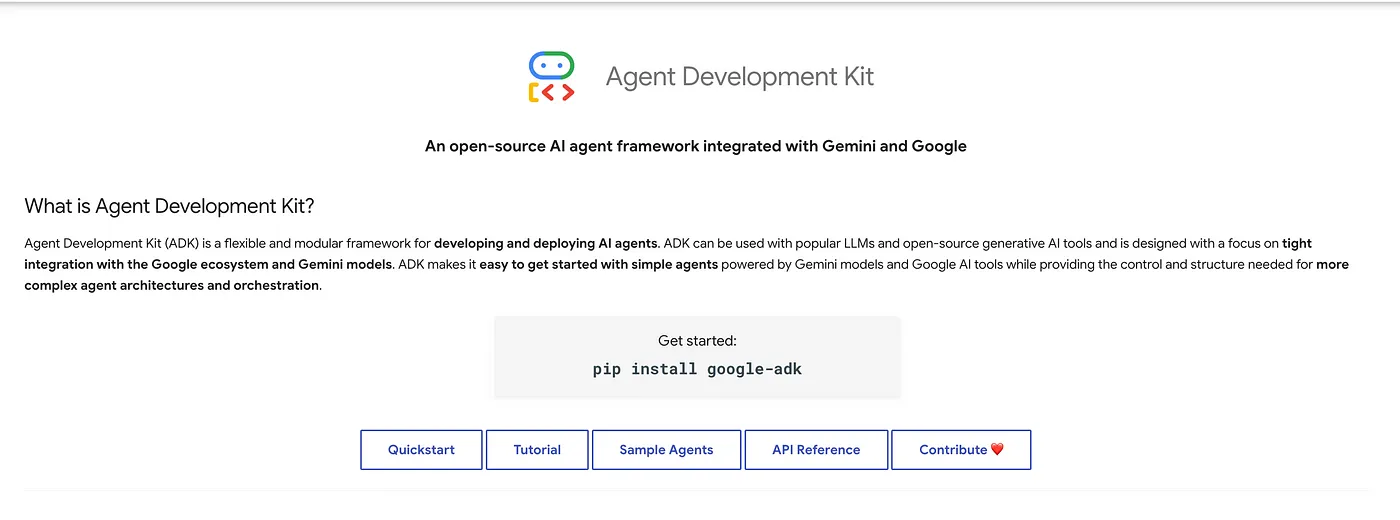
Task: Open the Quickstart button
Action: coord(421,450)
